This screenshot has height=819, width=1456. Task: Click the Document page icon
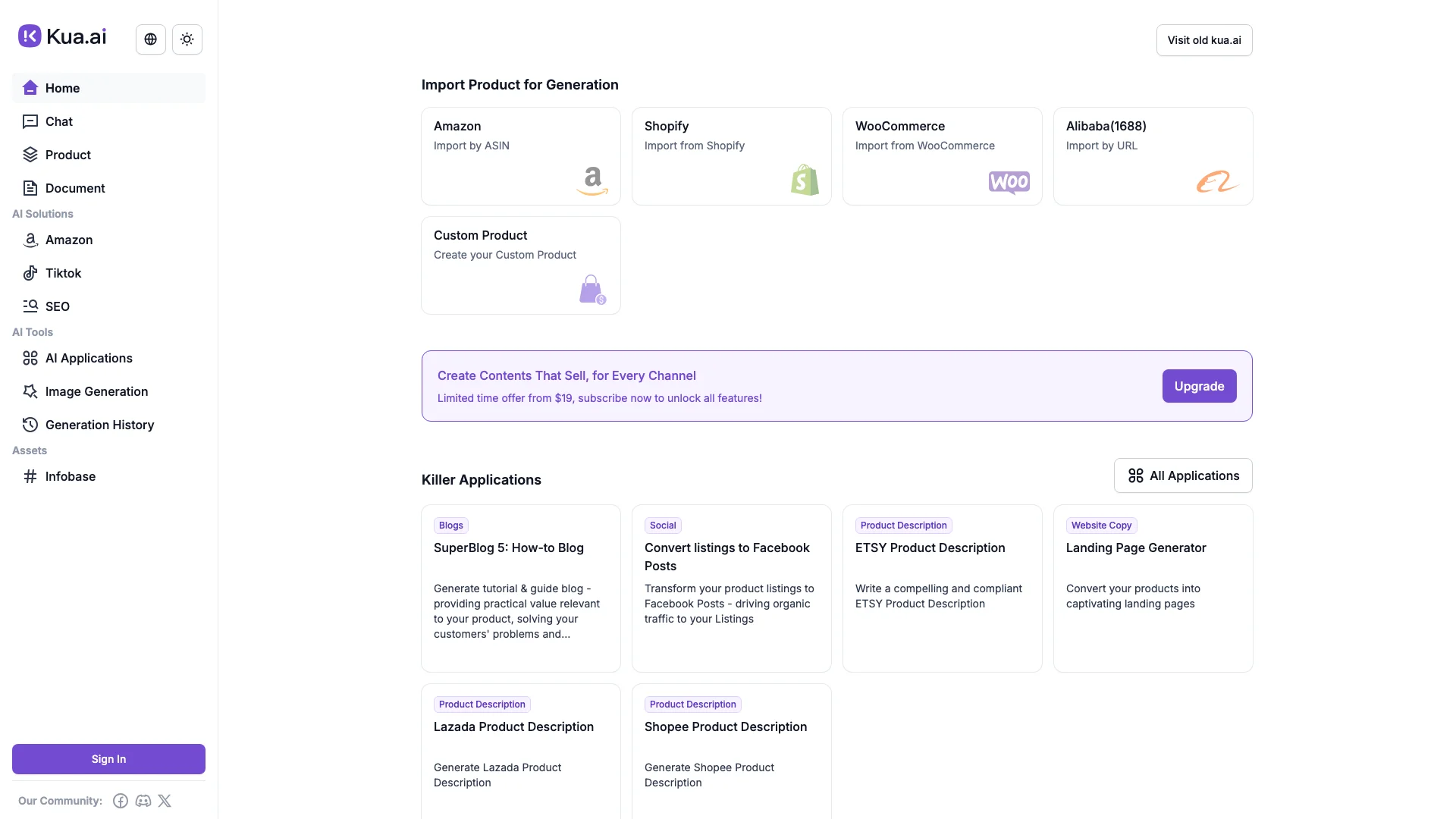(x=30, y=188)
